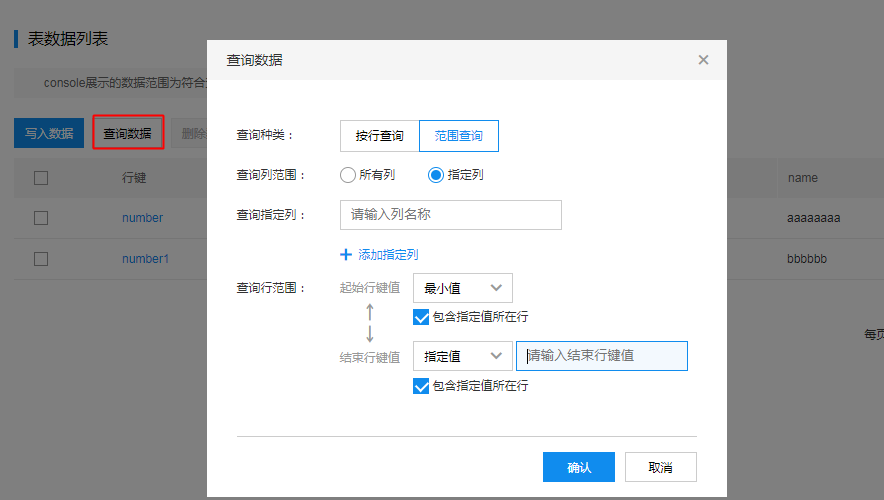Tick the select-all checkbox in table header
884x500 pixels.
pyautogui.click(x=41, y=178)
